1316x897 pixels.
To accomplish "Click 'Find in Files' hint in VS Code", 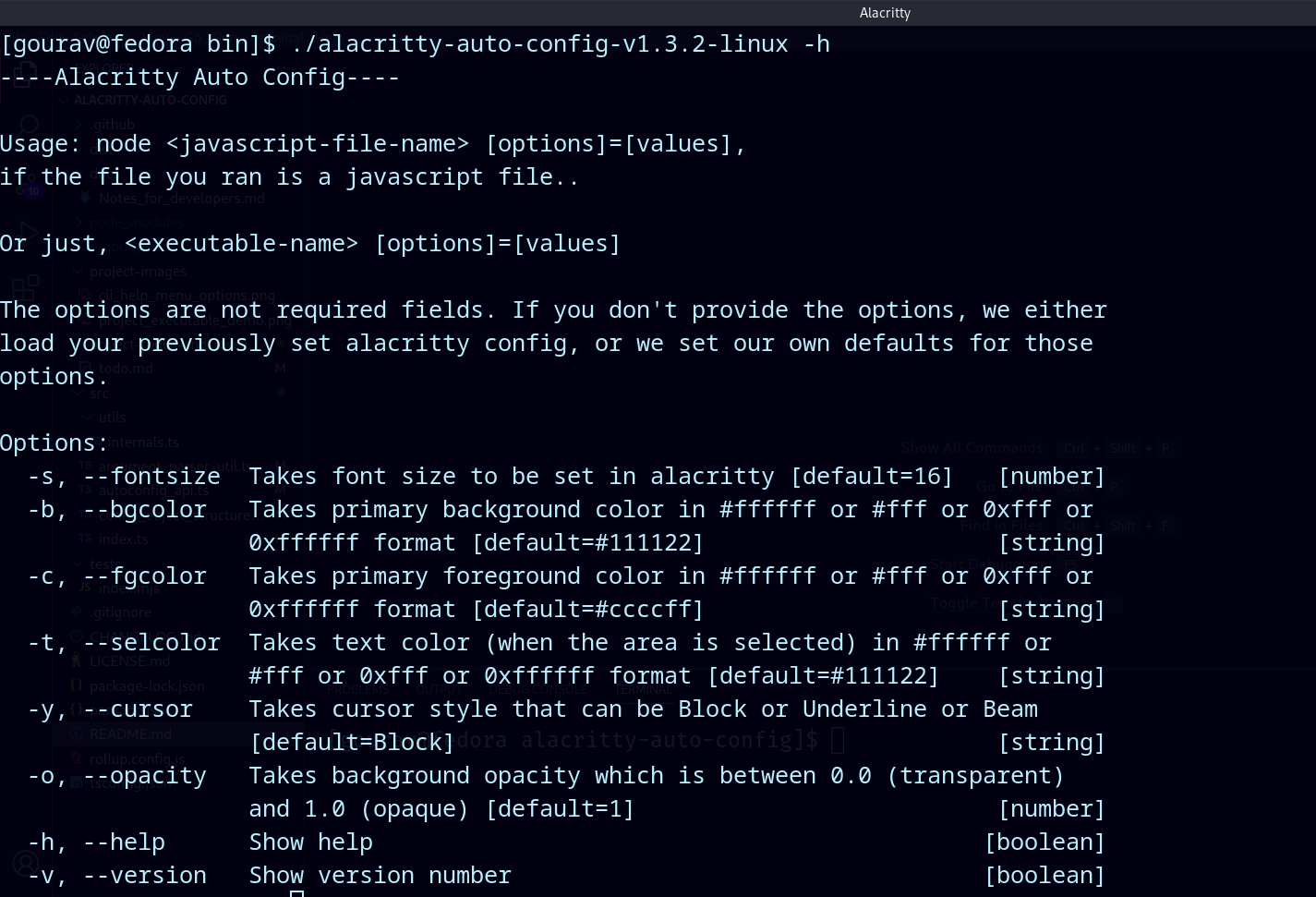I will click(x=1001, y=526).
